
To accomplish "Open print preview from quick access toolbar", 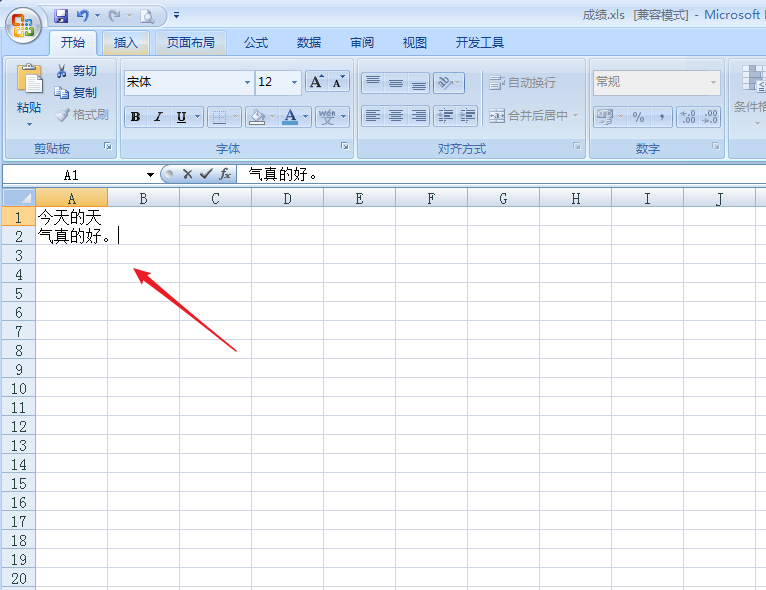I will (x=147, y=17).
